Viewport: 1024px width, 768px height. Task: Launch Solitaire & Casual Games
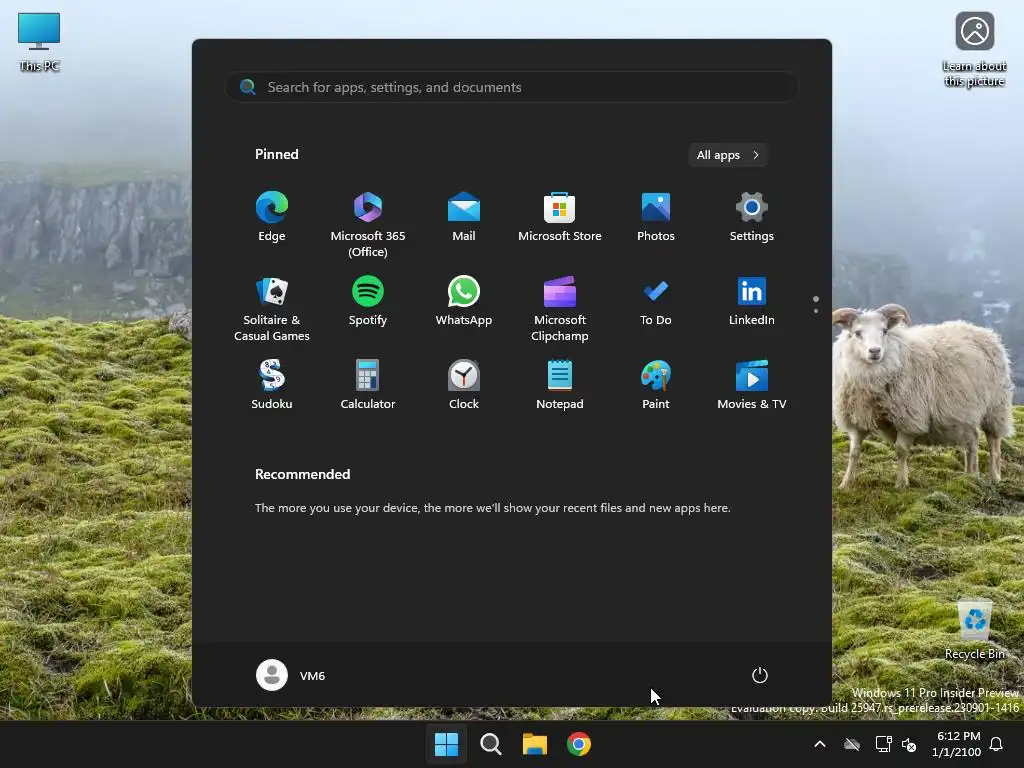pyautogui.click(x=272, y=308)
